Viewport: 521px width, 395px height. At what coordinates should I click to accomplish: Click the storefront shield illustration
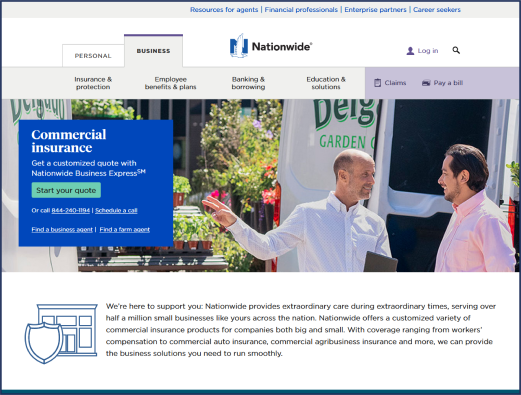pyautogui.click(x=61, y=333)
